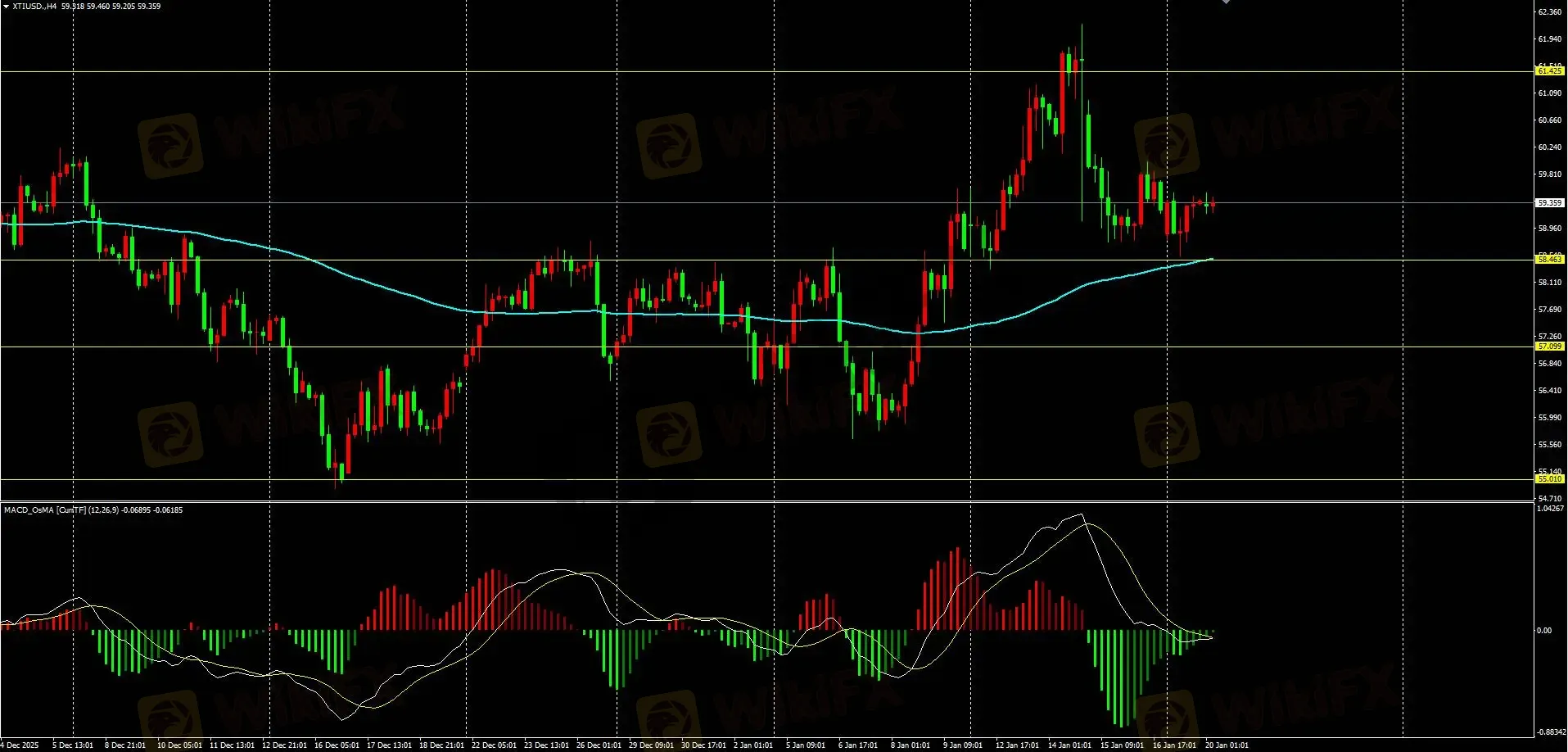Click the 62.360 price axis label
The image size is (1568, 752).
click(x=1550, y=12)
